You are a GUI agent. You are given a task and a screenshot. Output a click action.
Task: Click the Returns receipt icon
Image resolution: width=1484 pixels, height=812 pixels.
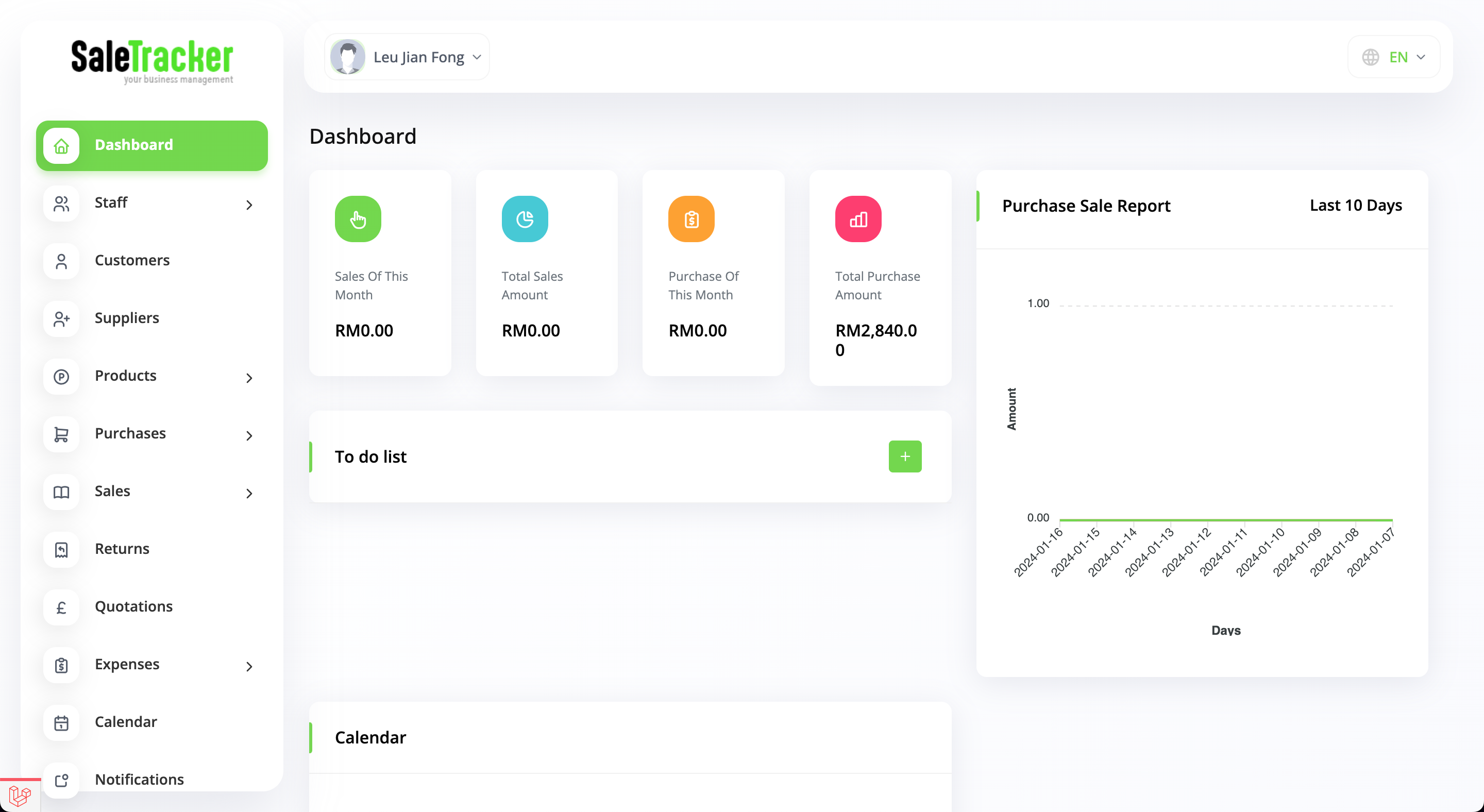[61, 549]
